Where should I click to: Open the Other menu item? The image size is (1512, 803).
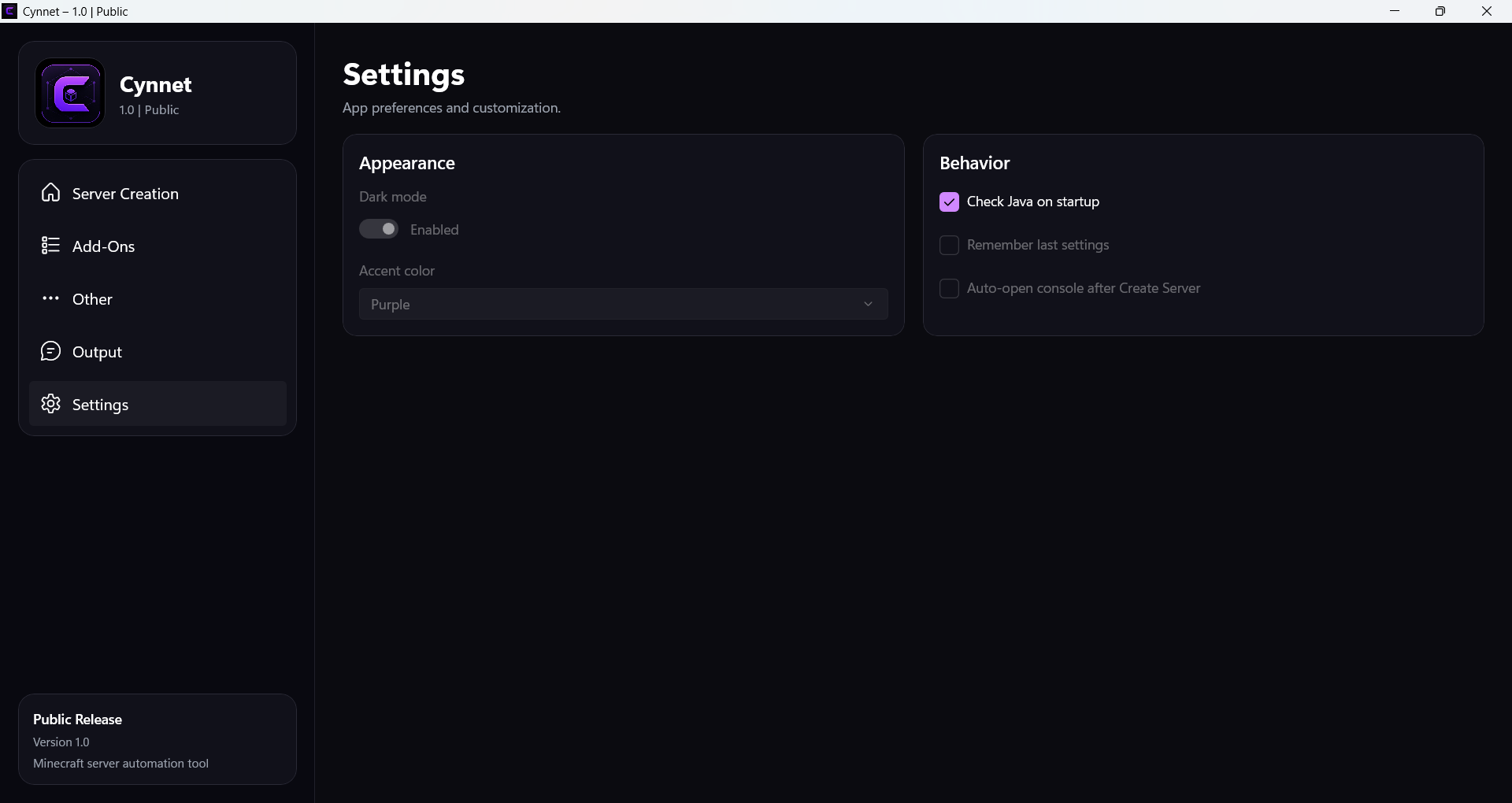click(x=157, y=299)
